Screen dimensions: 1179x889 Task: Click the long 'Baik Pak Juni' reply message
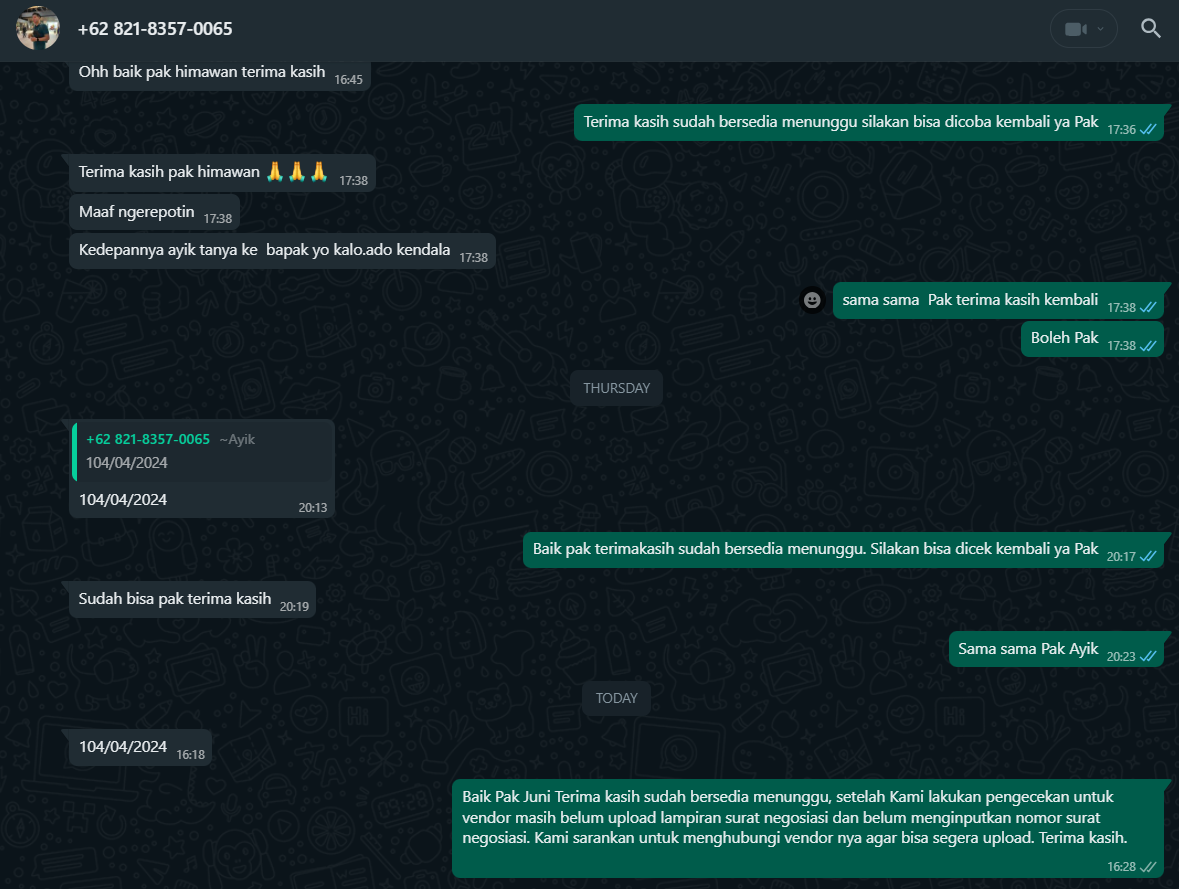click(795, 817)
